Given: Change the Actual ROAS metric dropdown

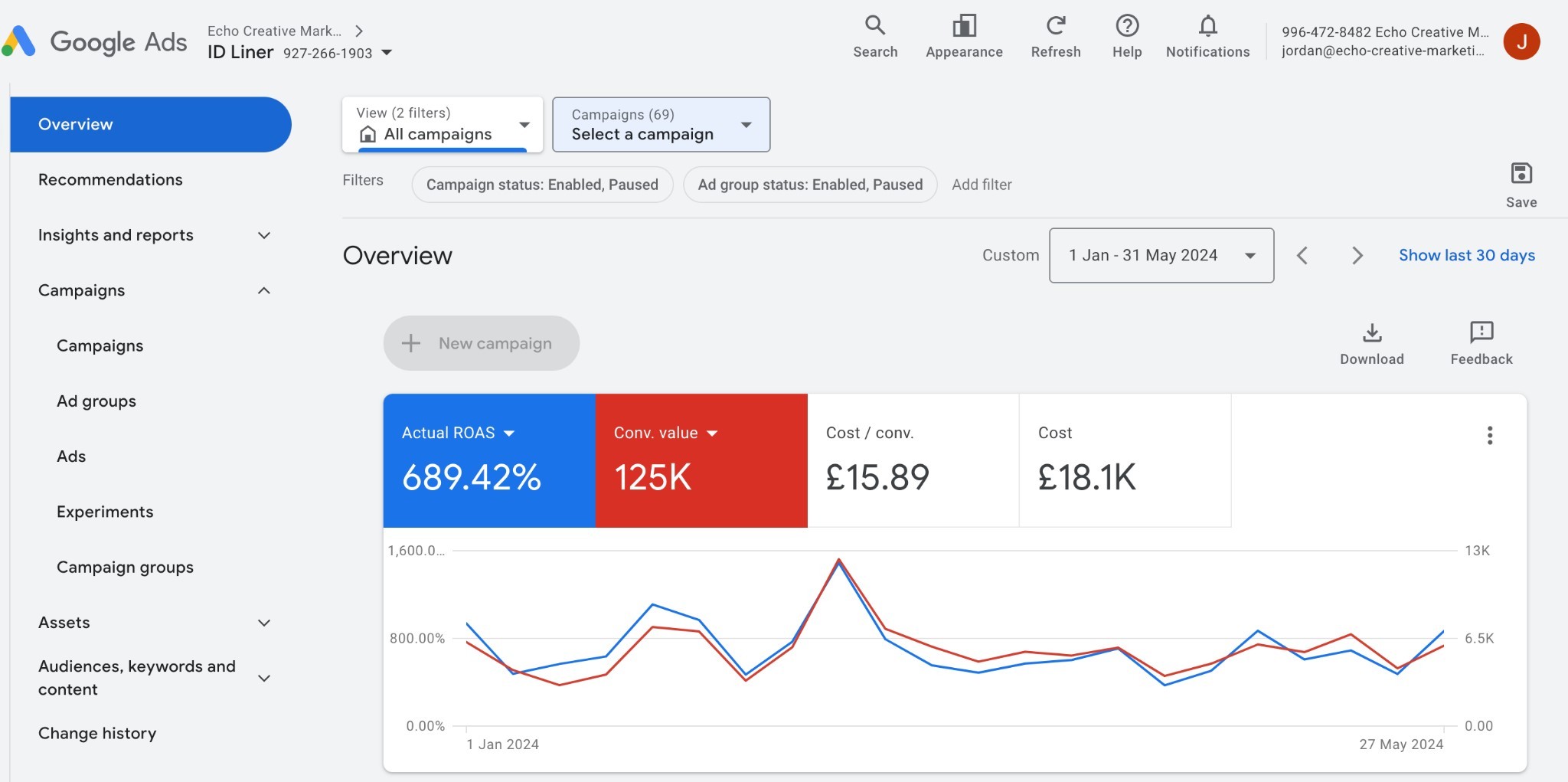Looking at the screenshot, I should [x=509, y=433].
